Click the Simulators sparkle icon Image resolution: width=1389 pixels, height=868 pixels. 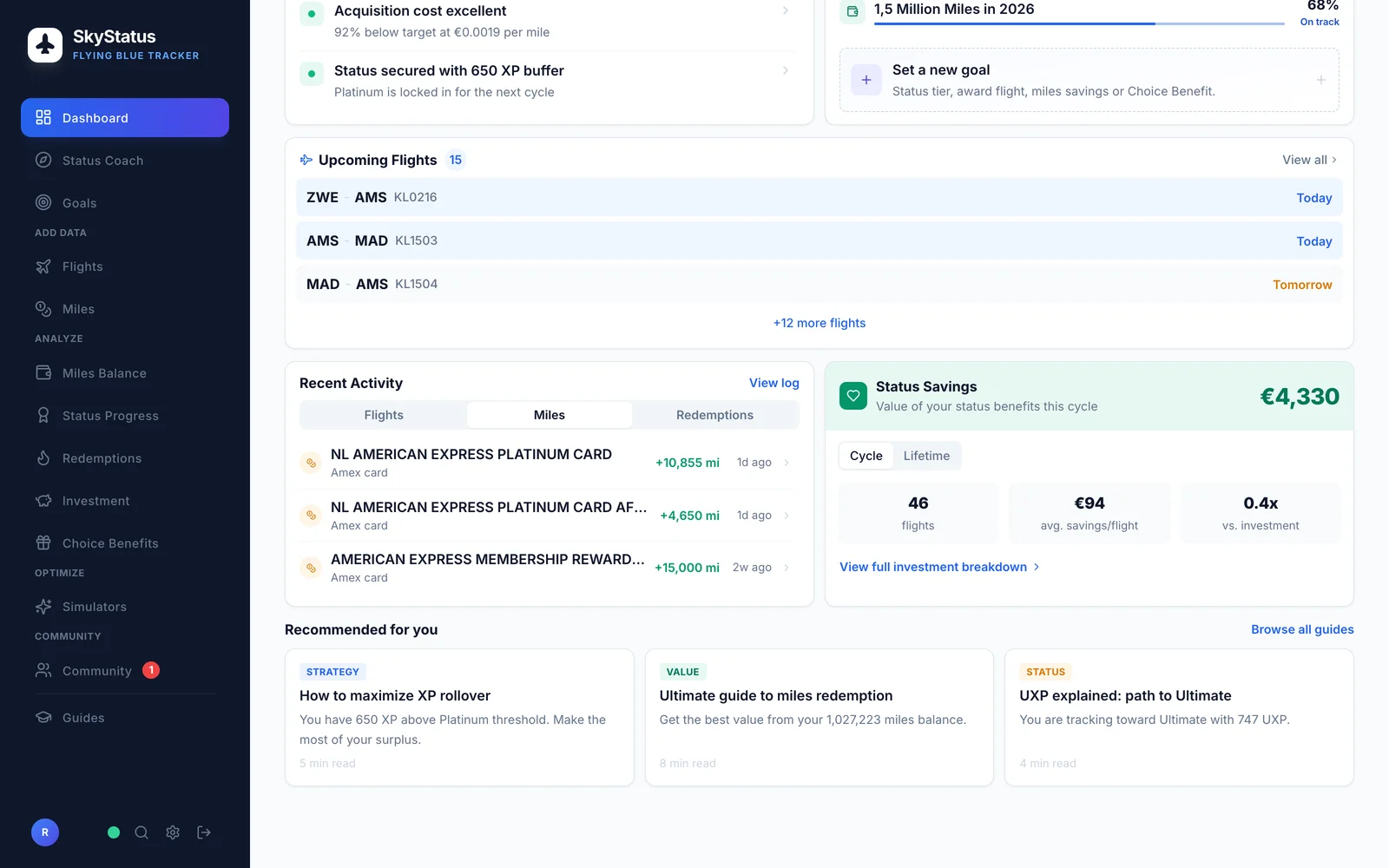pos(43,607)
